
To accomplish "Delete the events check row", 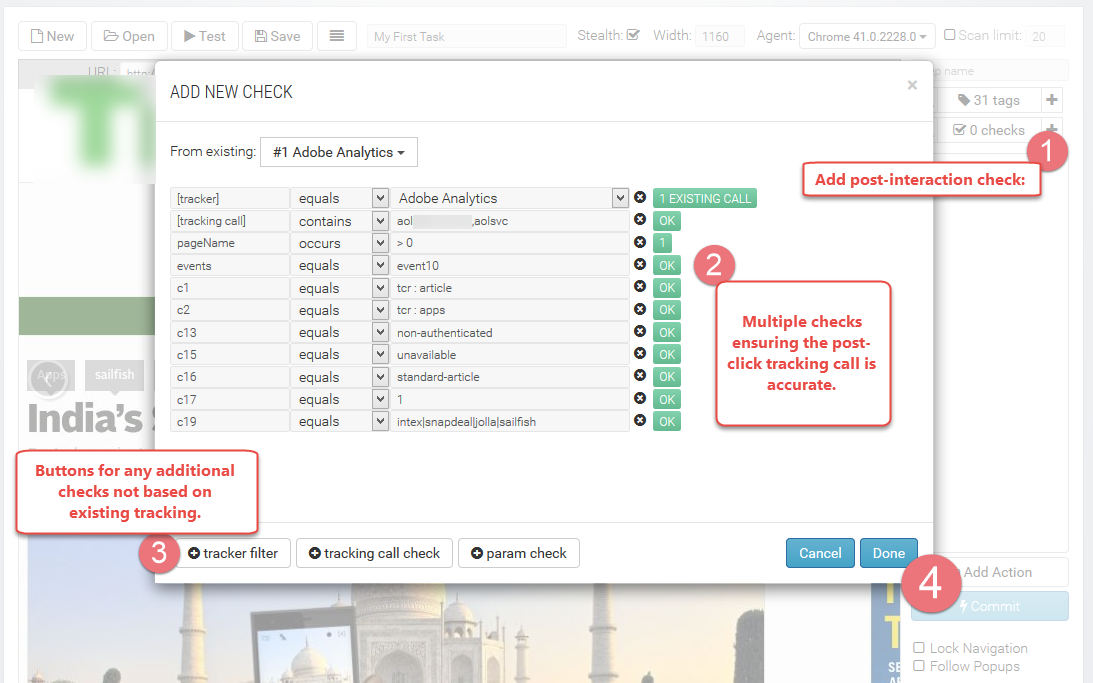I will tap(639, 265).
